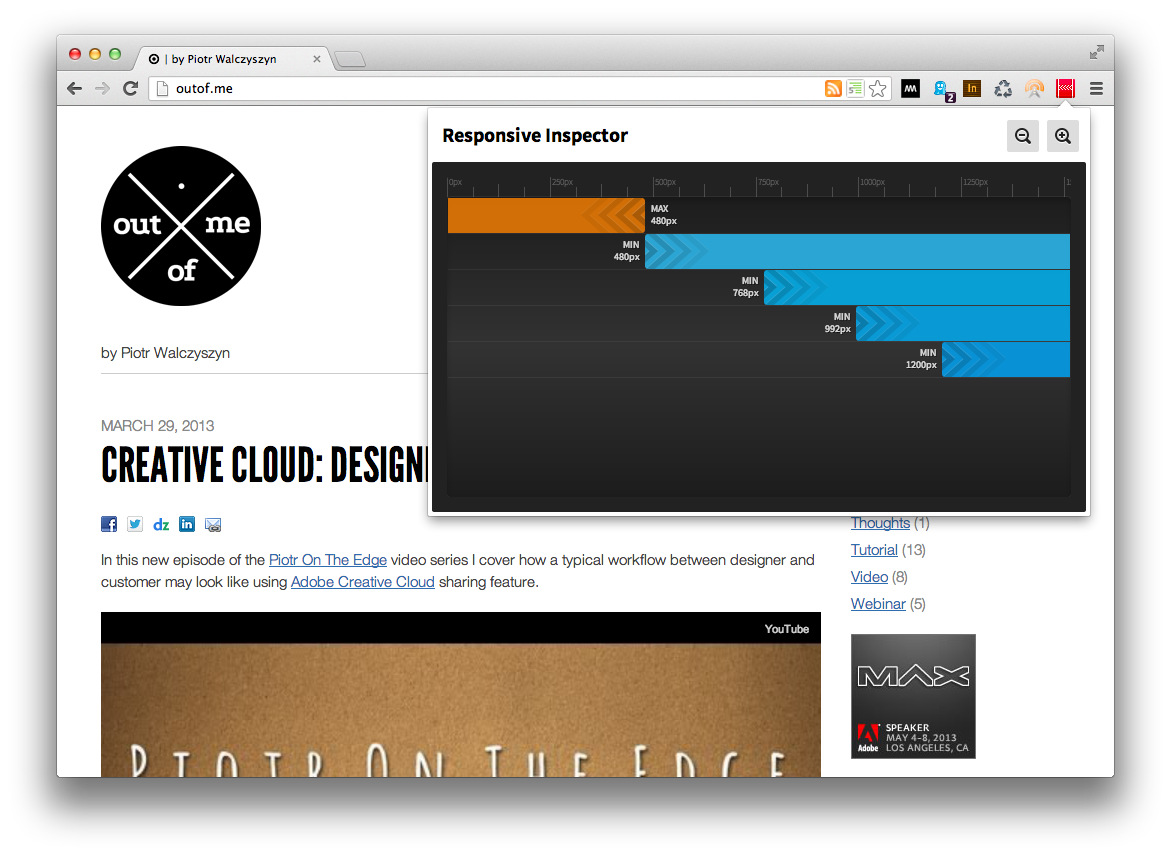This screenshot has height=856, width=1171.
Task: Open the Thoughts category link
Action: click(x=880, y=523)
